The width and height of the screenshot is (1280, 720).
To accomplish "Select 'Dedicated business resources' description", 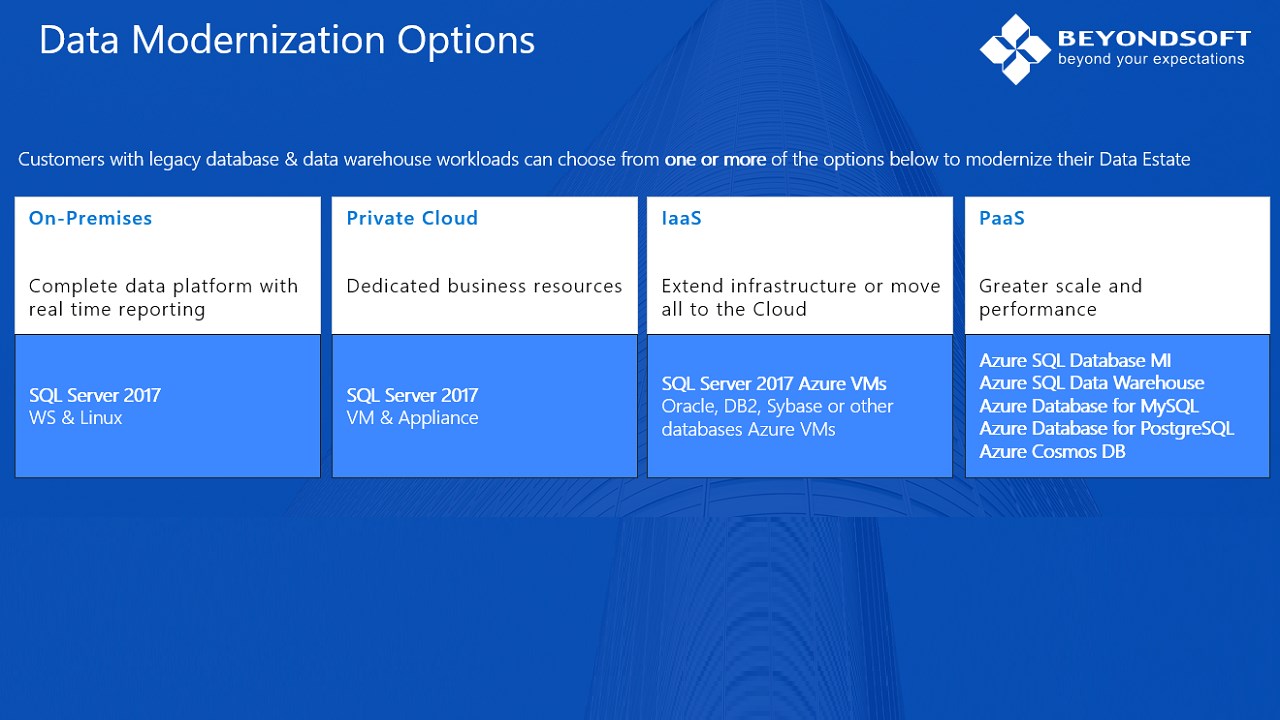I will pyautogui.click(x=484, y=286).
